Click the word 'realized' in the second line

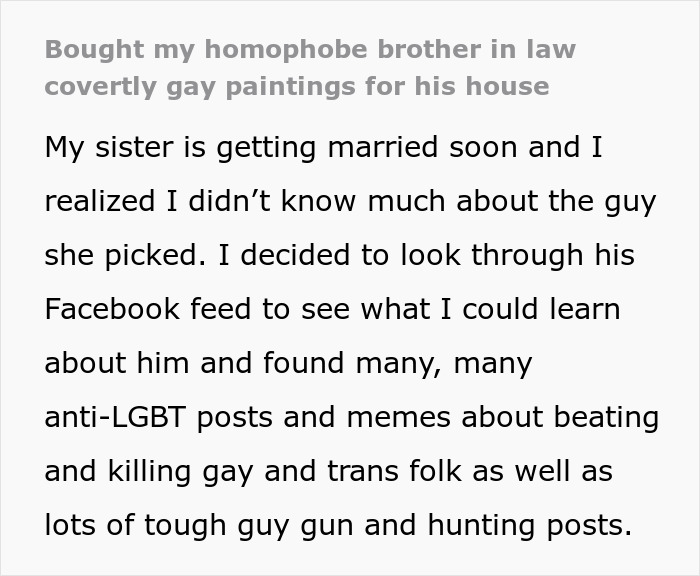tap(100, 201)
